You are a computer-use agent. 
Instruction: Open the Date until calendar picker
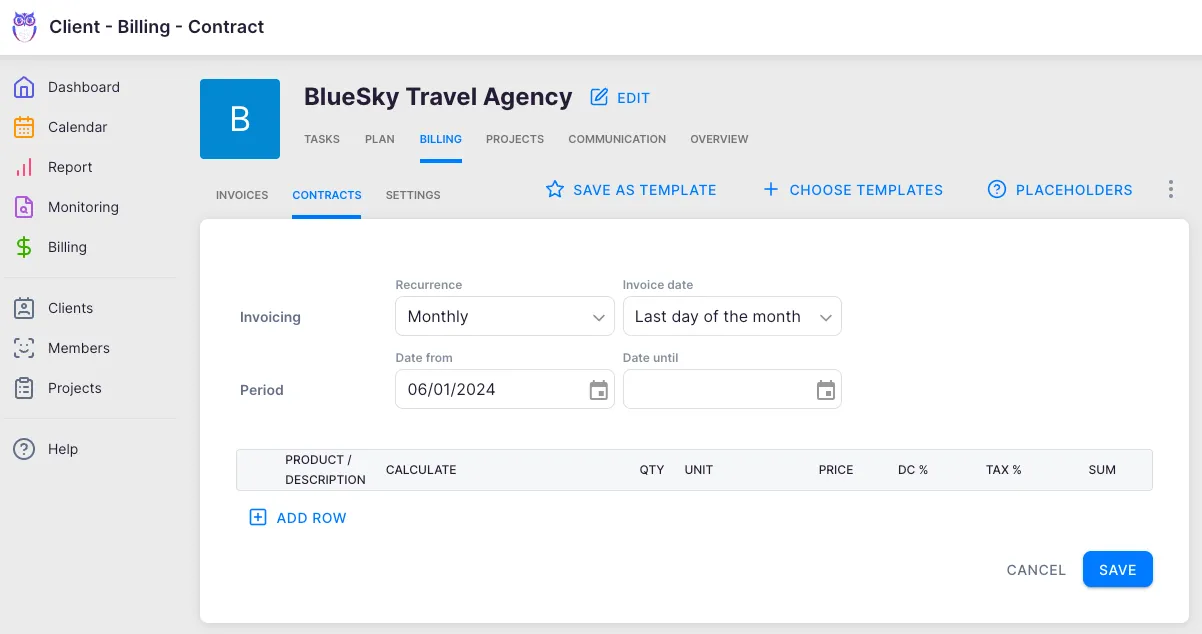click(825, 390)
